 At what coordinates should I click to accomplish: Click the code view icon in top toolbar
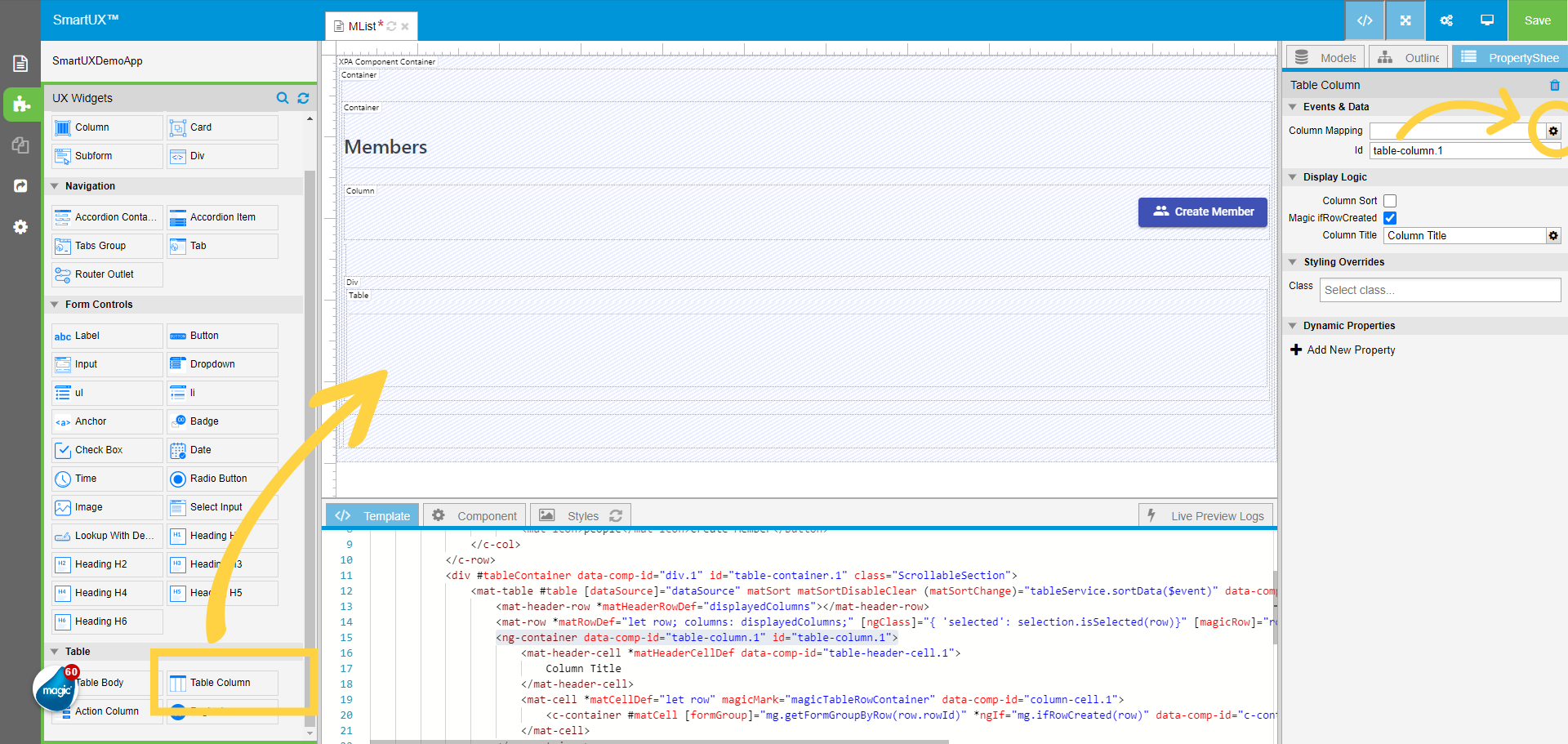(x=1364, y=20)
